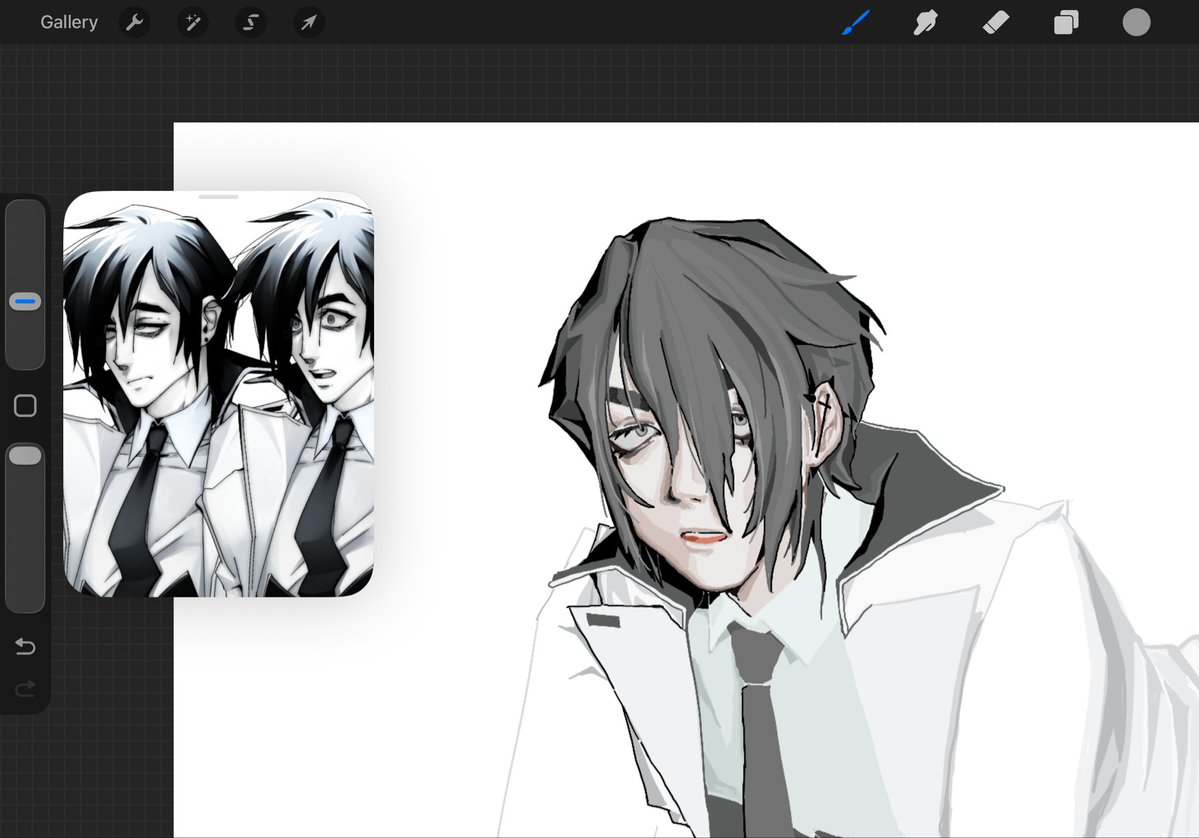This screenshot has width=1199, height=838.
Task: Activate the Transform arrow tool
Action: tap(309, 22)
